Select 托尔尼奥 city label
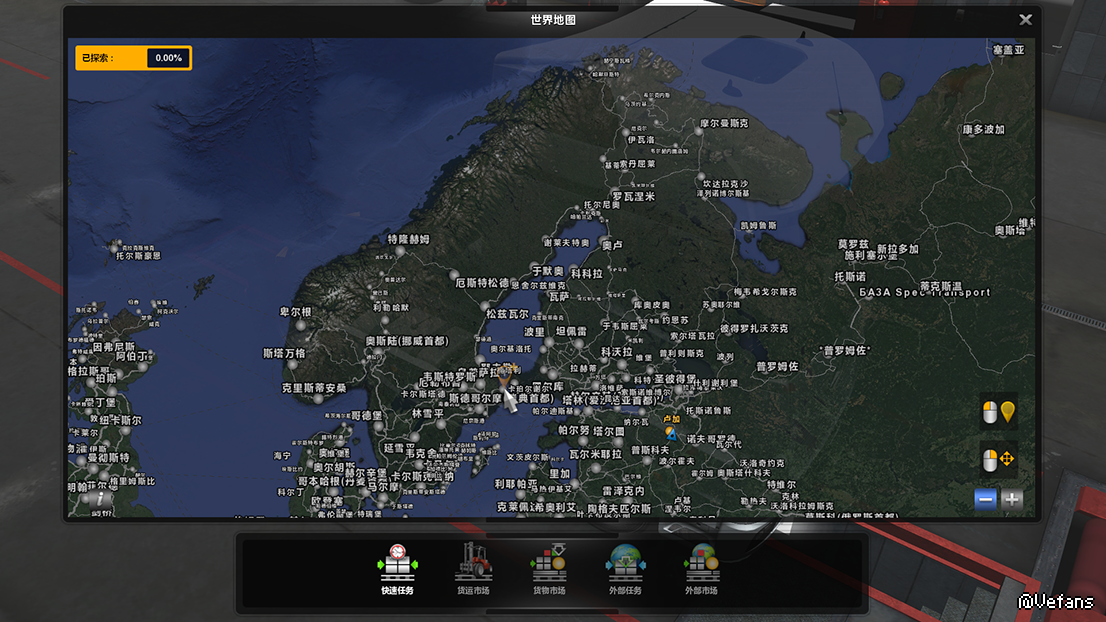Viewport: 1106px width, 622px height. (x=602, y=205)
